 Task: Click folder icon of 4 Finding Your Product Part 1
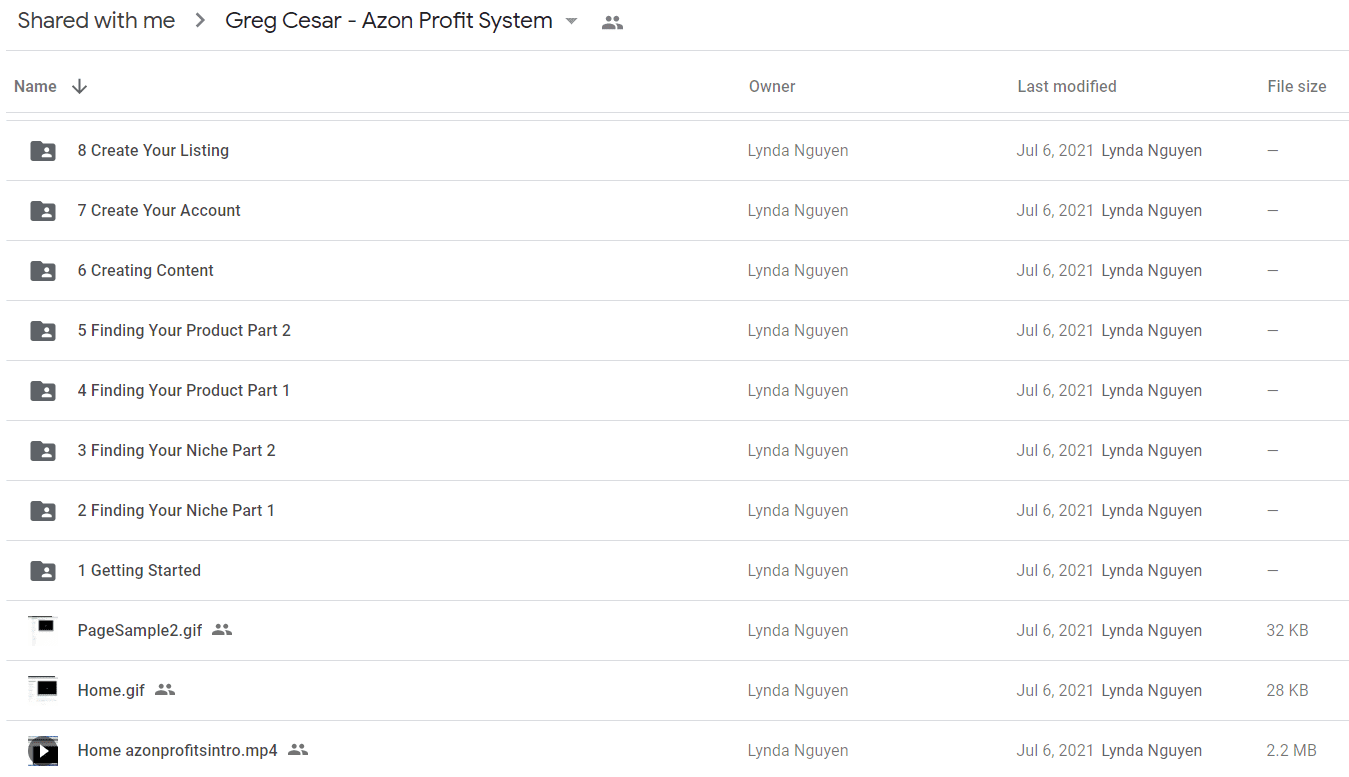pos(43,391)
